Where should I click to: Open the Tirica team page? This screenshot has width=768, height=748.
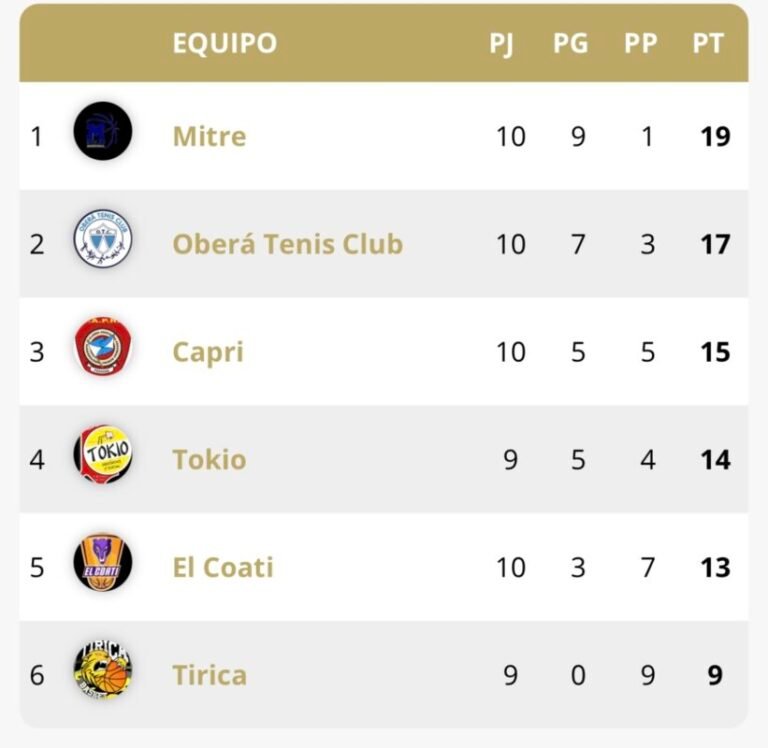[x=209, y=676]
